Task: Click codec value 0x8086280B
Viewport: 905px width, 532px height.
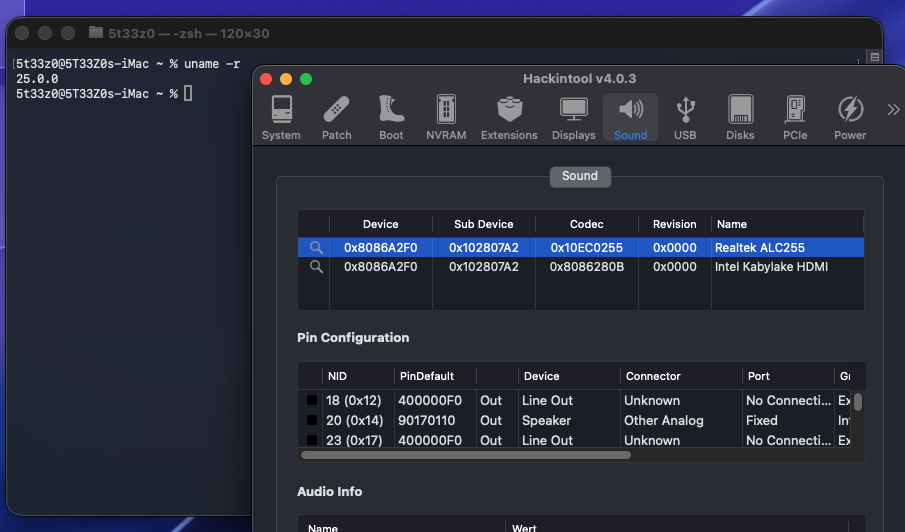Action: click(x=586, y=267)
